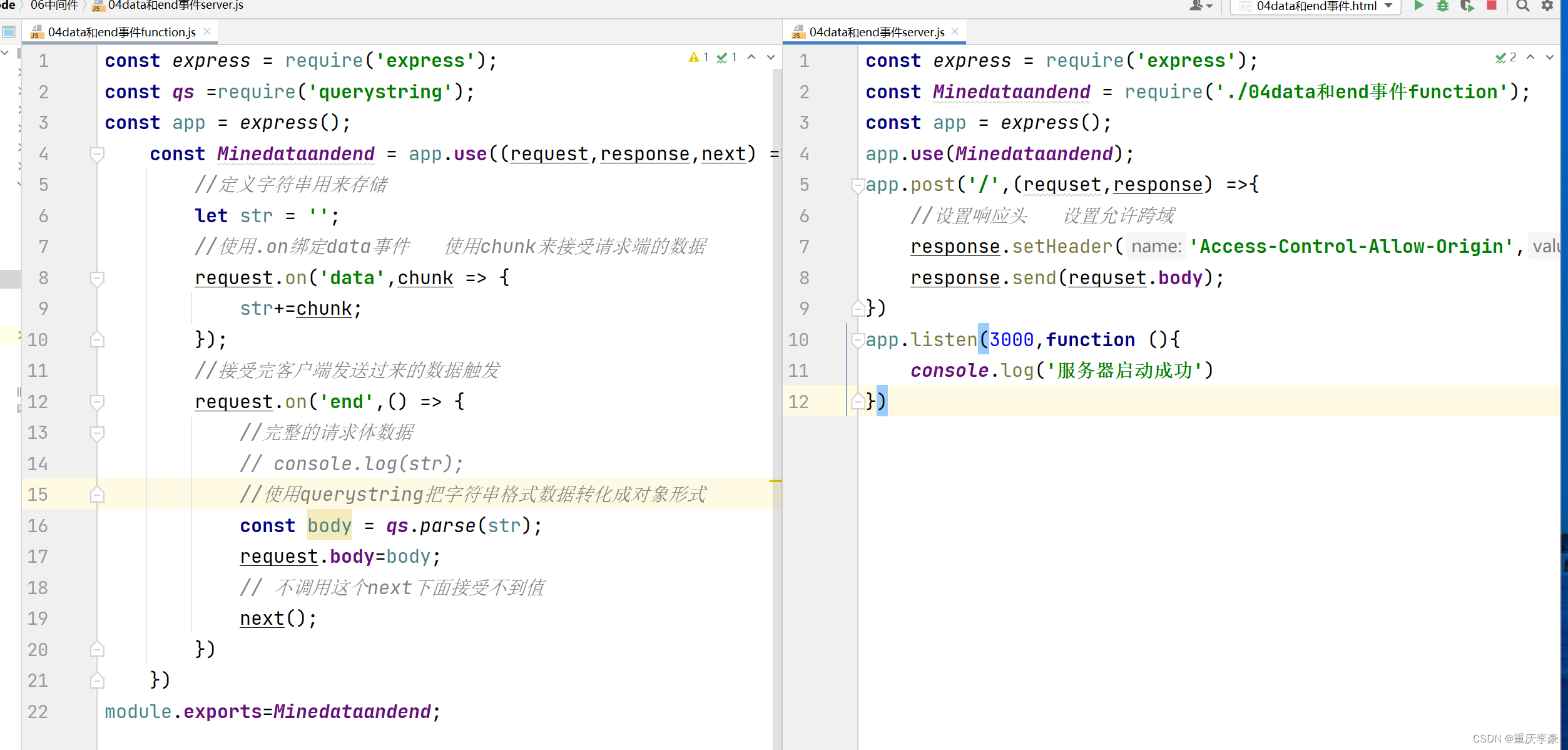Collapse the app.use block at line 4
Image resolution: width=1568 pixels, height=750 pixels.
point(97,154)
